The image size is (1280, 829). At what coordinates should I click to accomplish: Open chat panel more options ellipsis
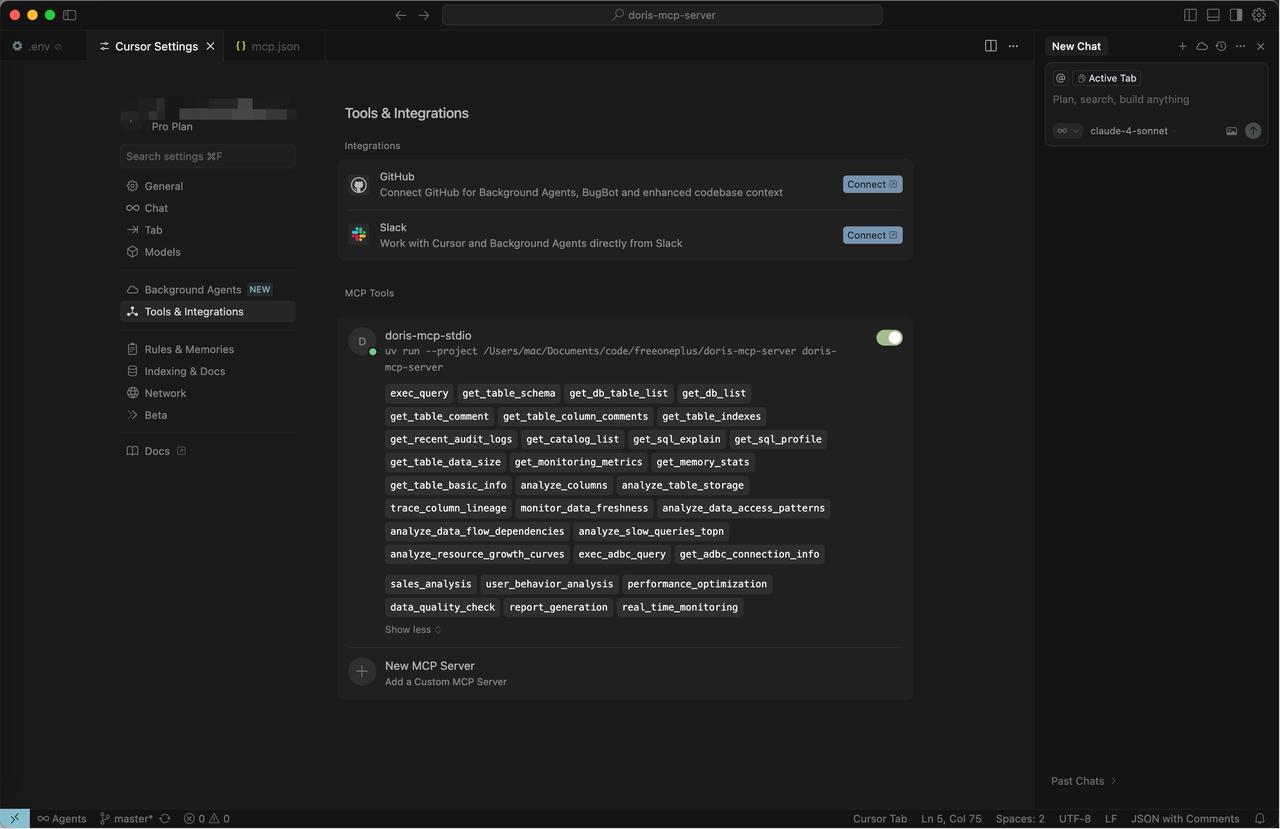pos(1241,46)
